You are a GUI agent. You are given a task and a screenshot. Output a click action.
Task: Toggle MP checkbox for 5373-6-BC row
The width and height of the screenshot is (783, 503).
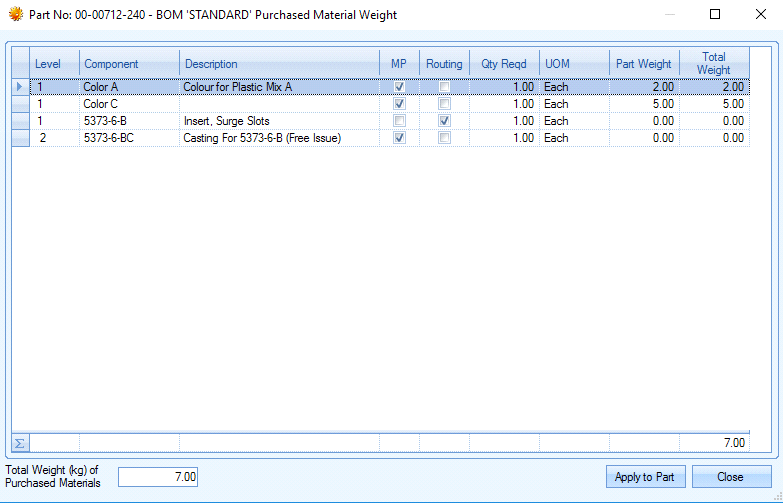[x=399, y=138]
